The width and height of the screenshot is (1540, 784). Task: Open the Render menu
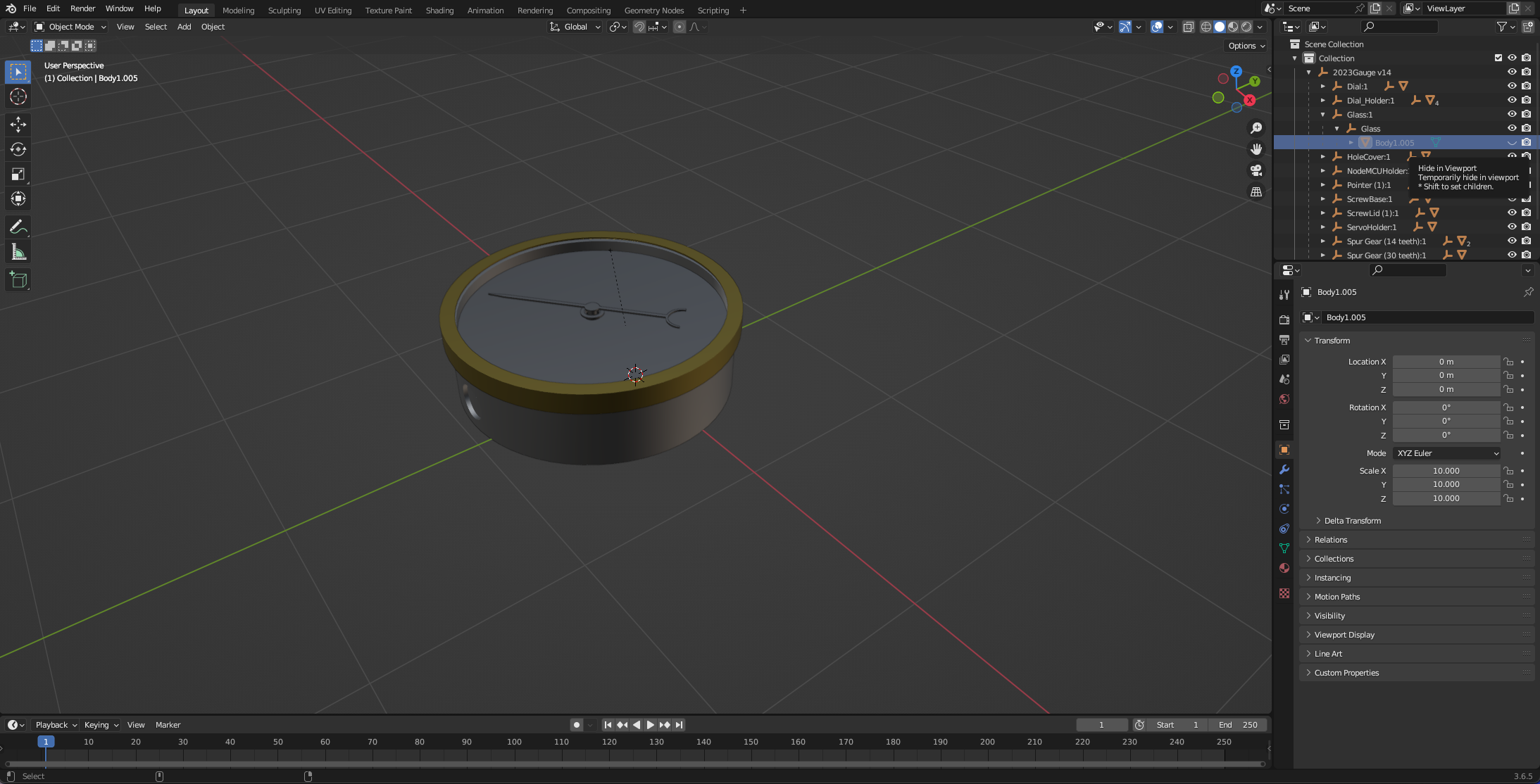click(x=82, y=8)
